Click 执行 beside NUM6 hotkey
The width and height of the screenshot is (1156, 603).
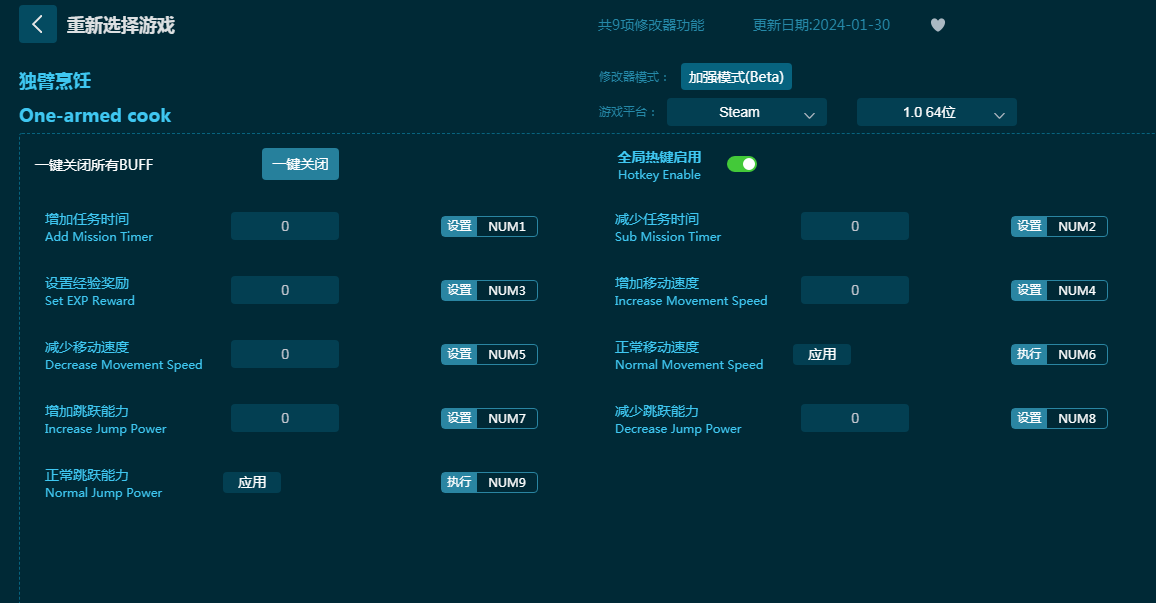pyautogui.click(x=1029, y=355)
